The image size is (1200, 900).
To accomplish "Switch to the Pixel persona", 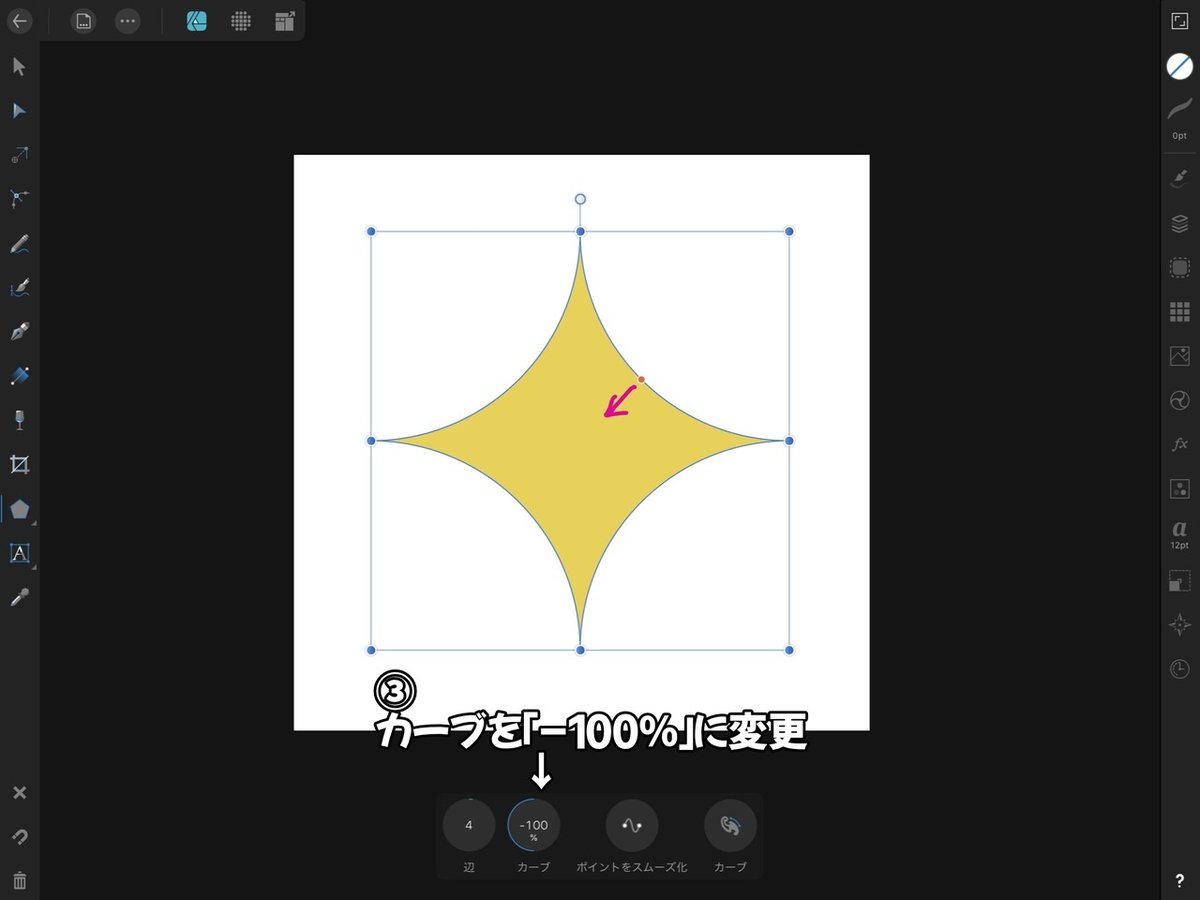I will (x=240, y=20).
